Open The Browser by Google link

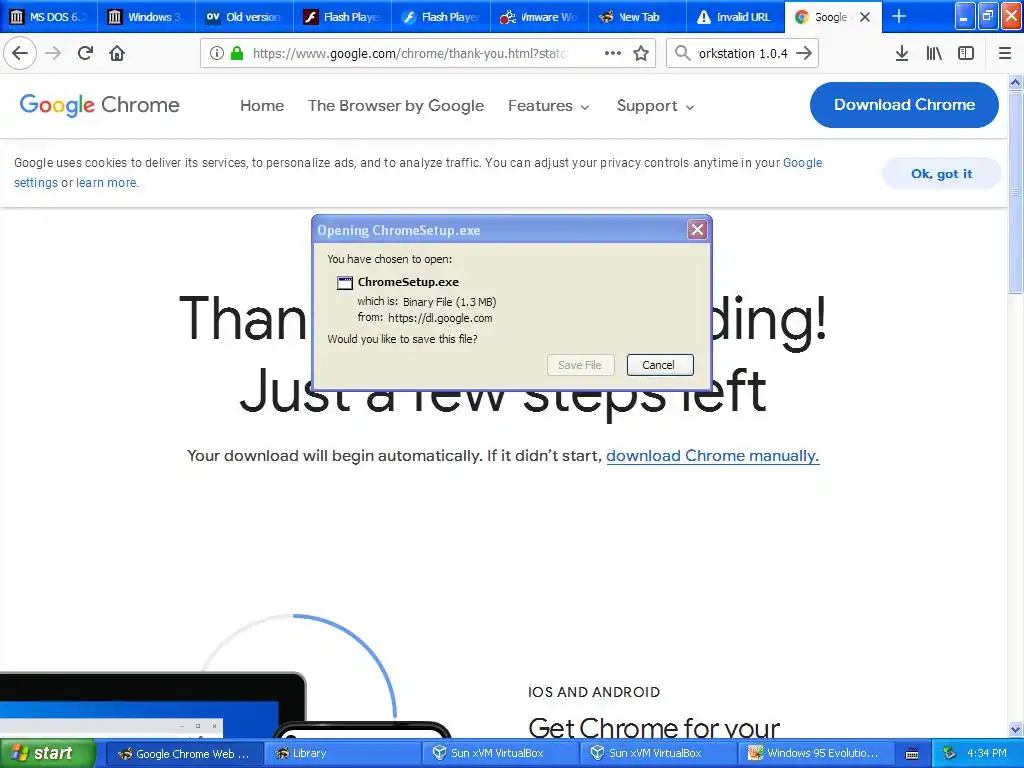396,106
